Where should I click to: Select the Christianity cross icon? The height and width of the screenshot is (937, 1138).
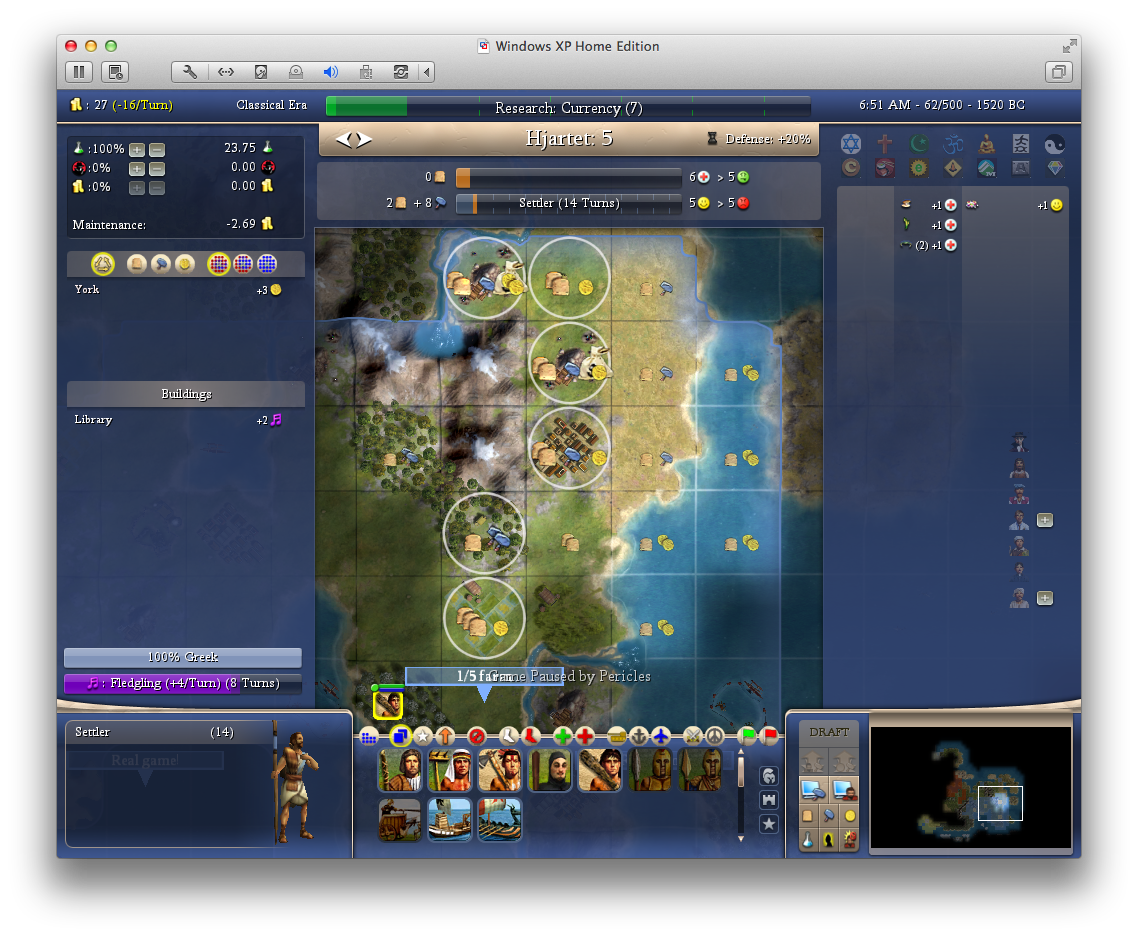point(884,144)
